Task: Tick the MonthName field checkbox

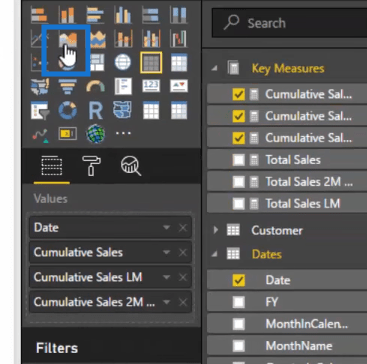Action: tap(239, 346)
